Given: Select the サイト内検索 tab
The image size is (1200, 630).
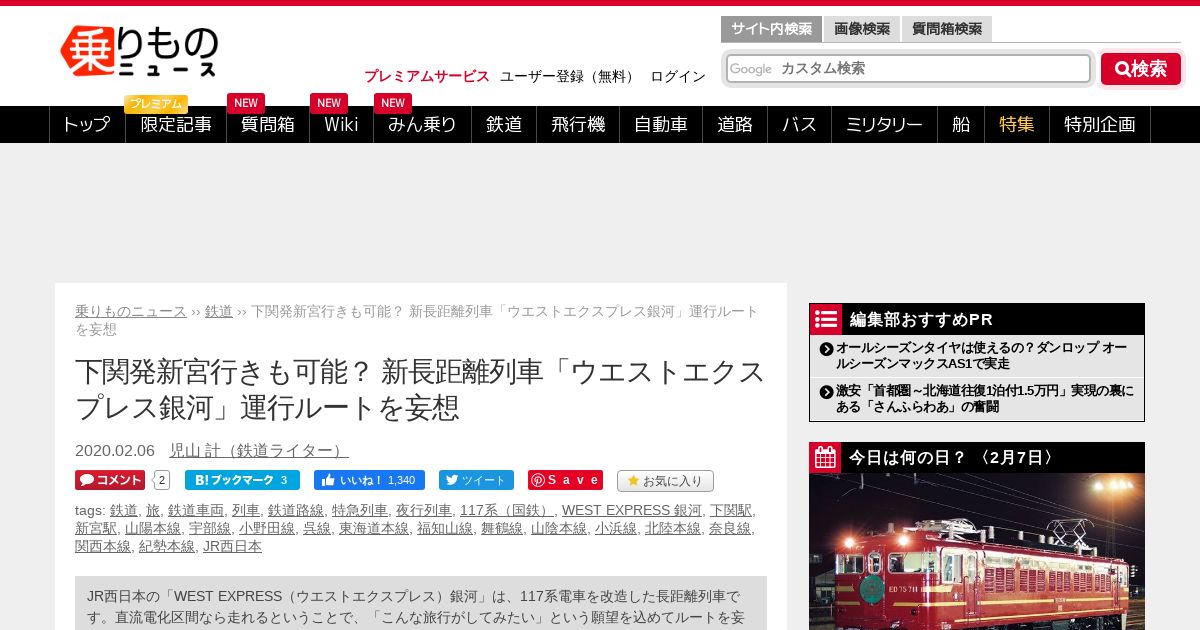Looking at the screenshot, I should (x=771, y=29).
